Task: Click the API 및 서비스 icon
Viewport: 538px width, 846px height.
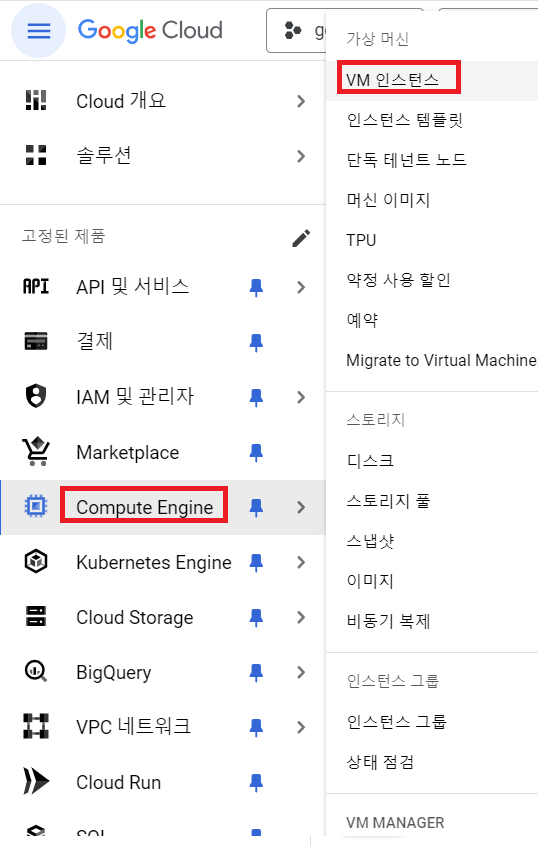Action: (36, 286)
